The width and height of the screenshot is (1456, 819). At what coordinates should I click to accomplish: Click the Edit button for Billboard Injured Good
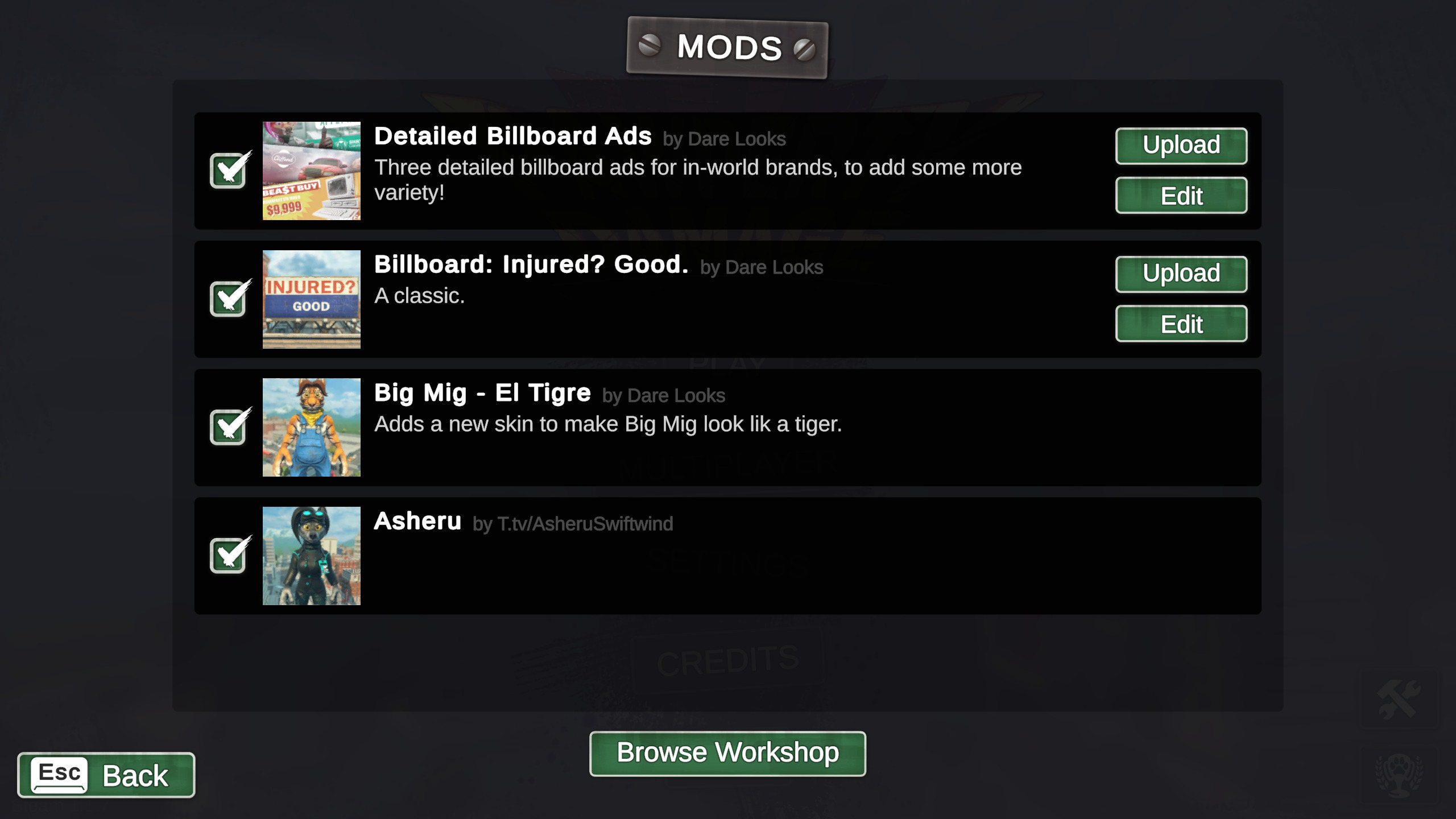tap(1181, 323)
